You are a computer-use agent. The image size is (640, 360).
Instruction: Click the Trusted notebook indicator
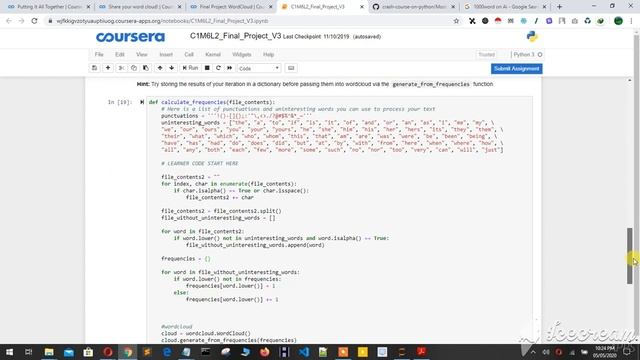coord(487,54)
